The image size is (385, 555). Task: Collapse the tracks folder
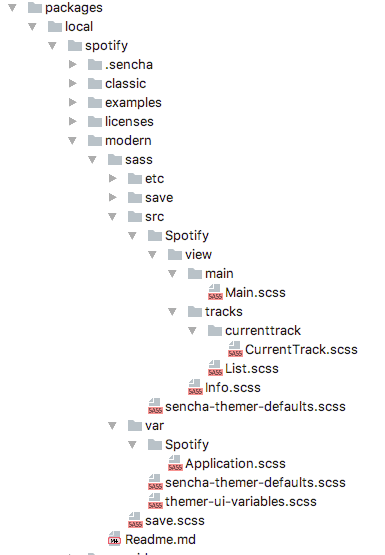(172, 311)
